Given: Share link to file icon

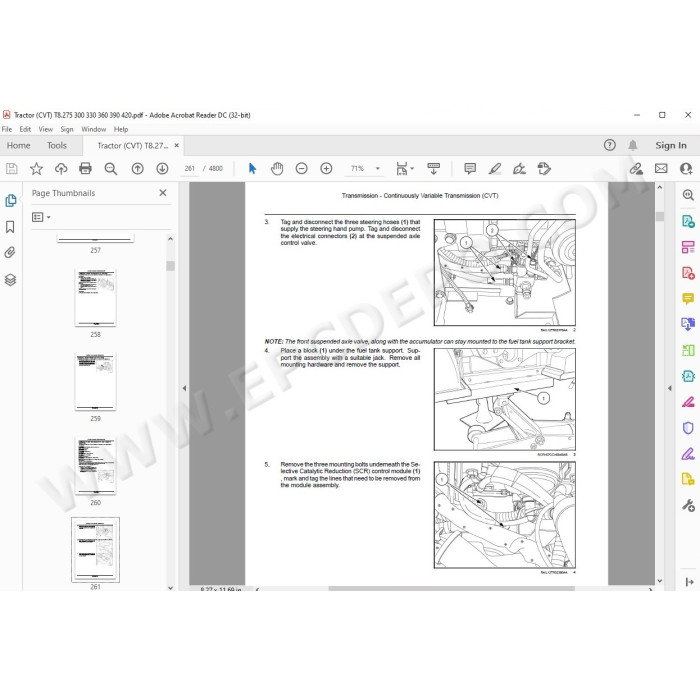Looking at the screenshot, I should (636, 169).
